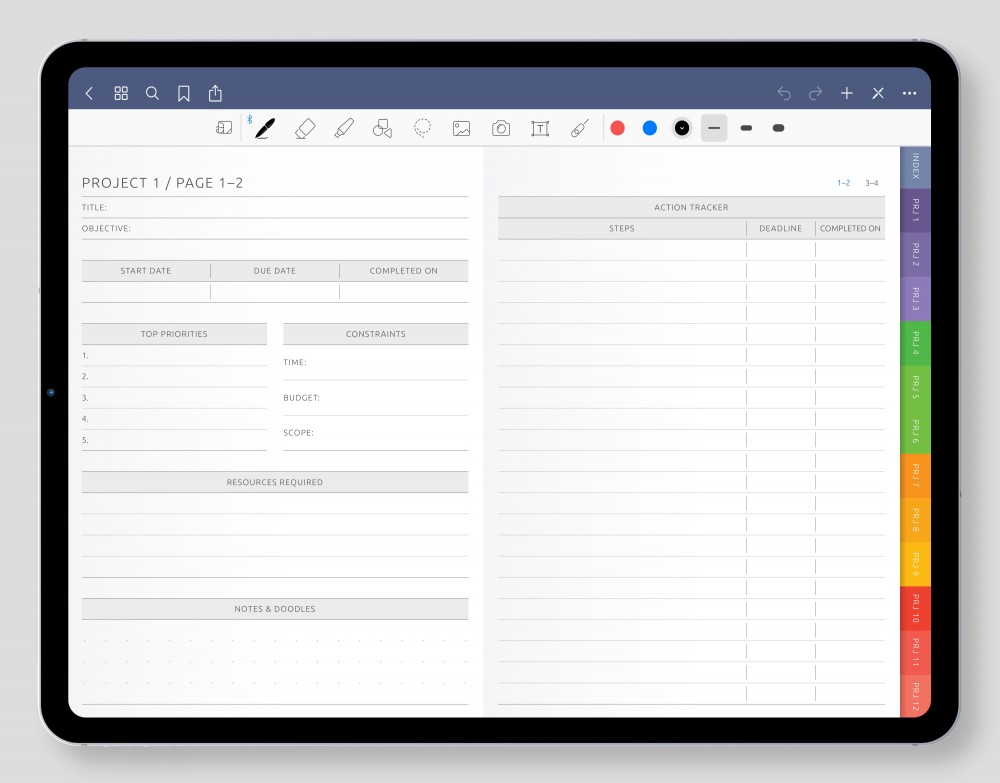Open the PRJ 1 side tab
1000x783 pixels.
click(x=915, y=211)
